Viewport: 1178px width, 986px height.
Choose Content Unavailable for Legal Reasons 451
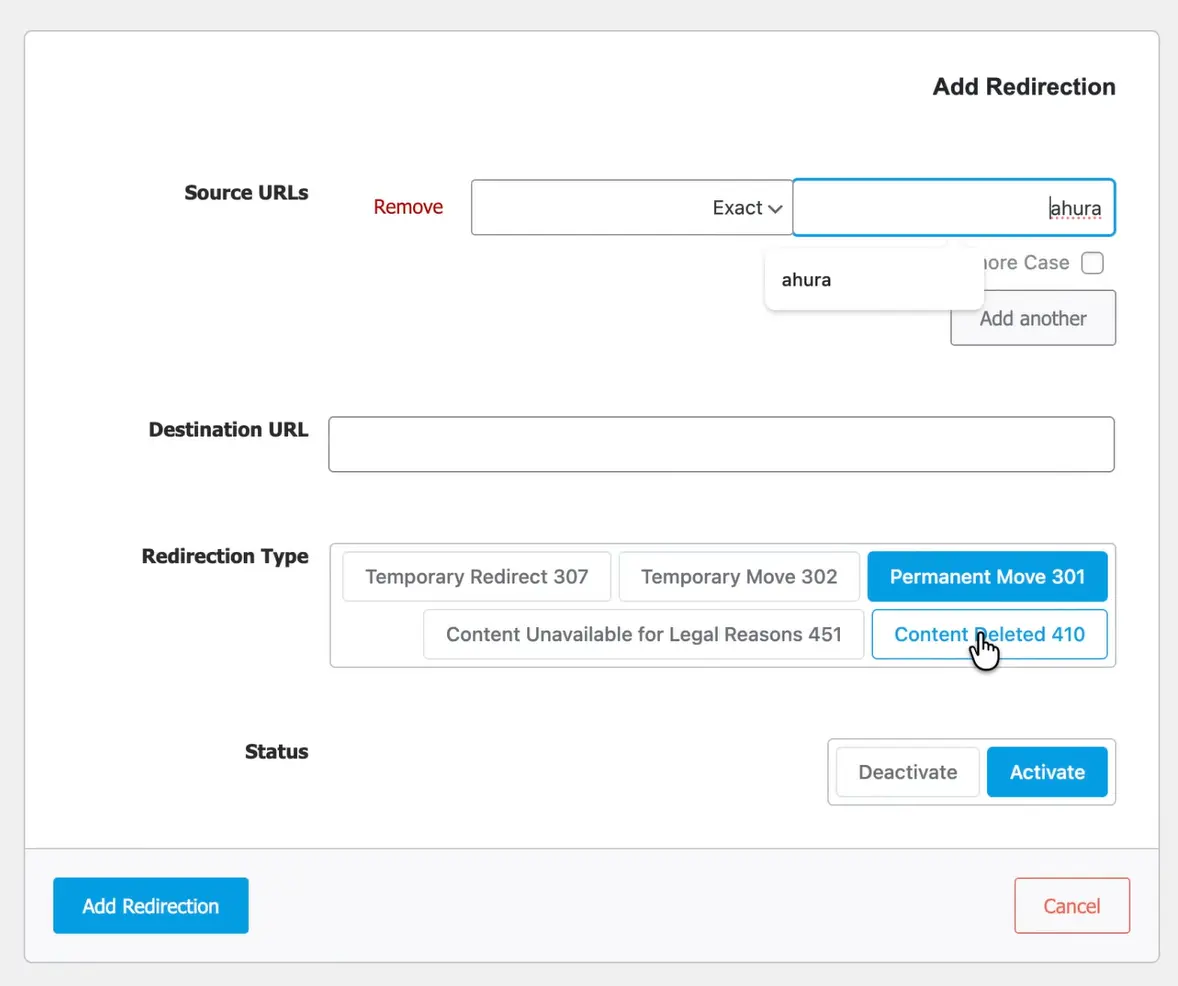tap(643, 634)
